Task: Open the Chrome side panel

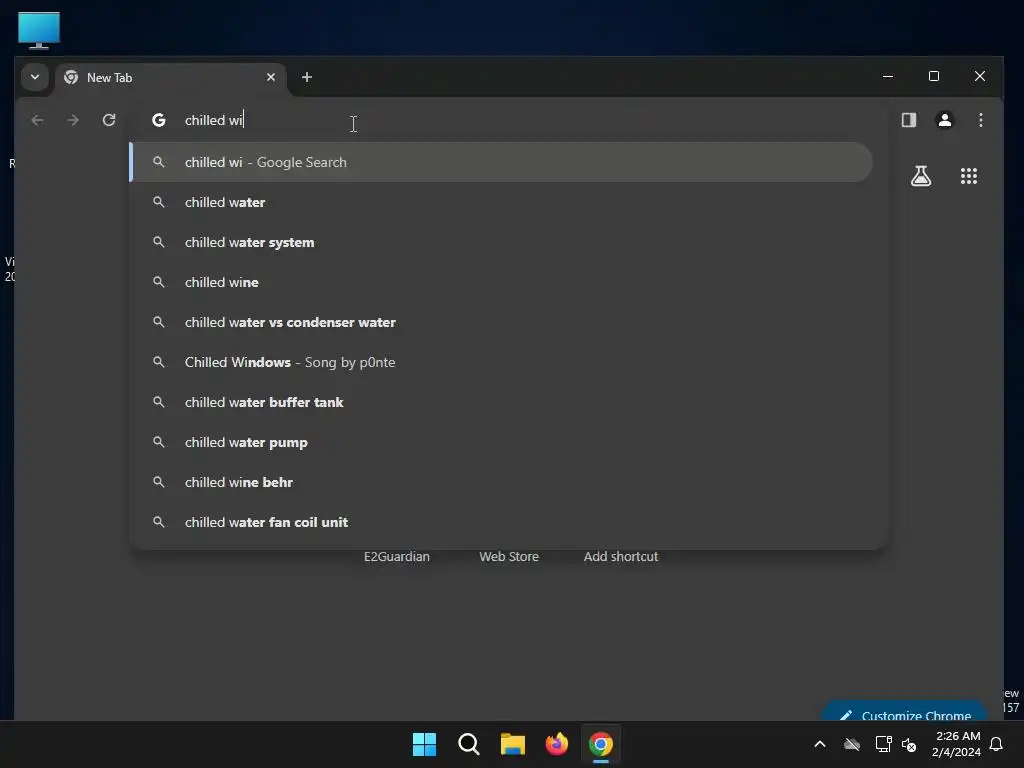Action: click(908, 120)
